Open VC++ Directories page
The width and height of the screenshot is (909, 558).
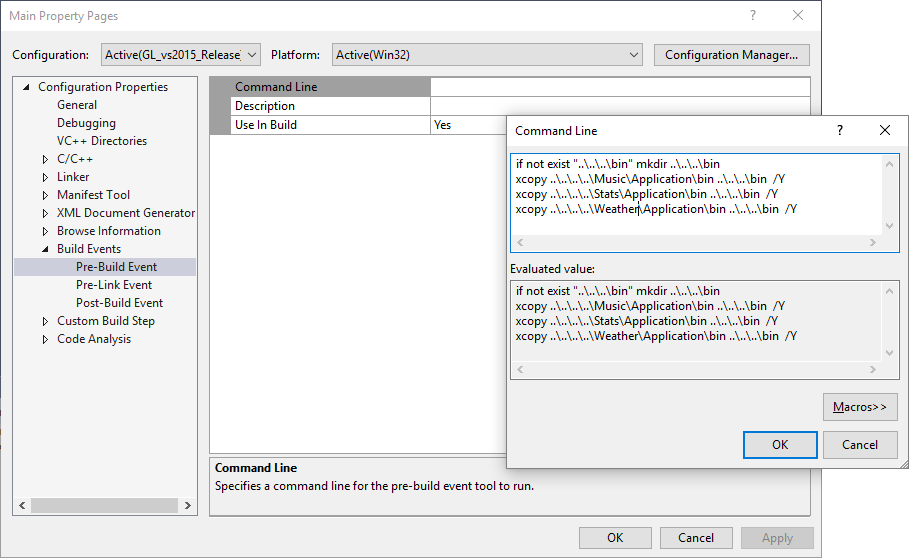coord(101,141)
